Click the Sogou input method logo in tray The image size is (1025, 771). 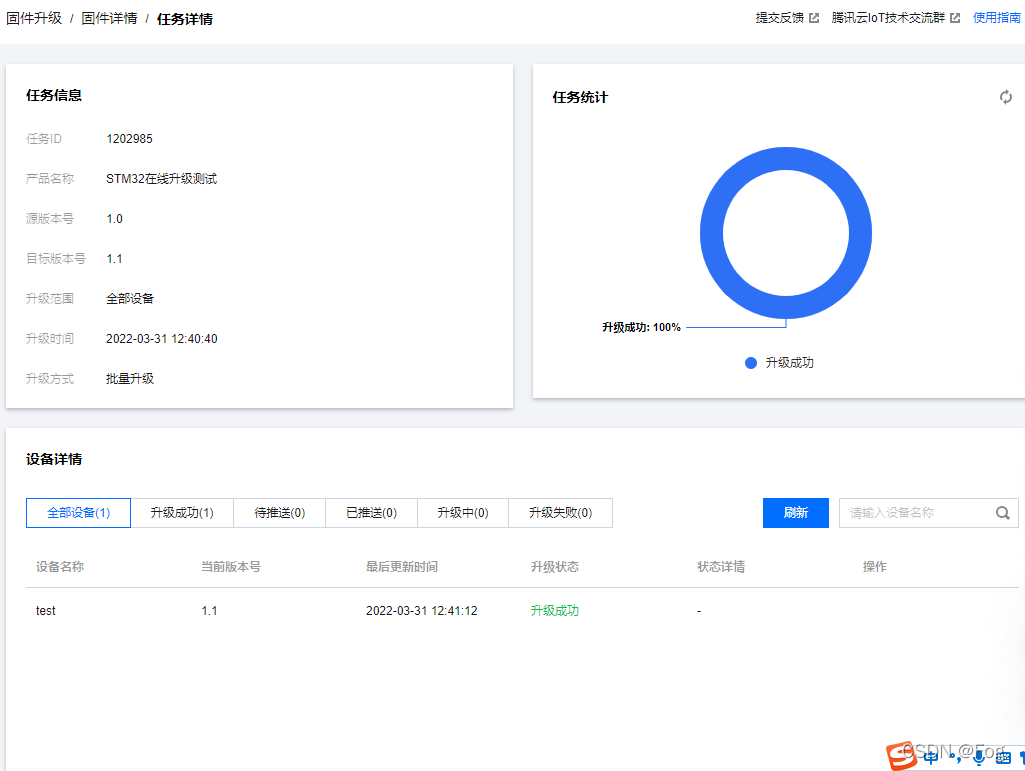(900, 758)
